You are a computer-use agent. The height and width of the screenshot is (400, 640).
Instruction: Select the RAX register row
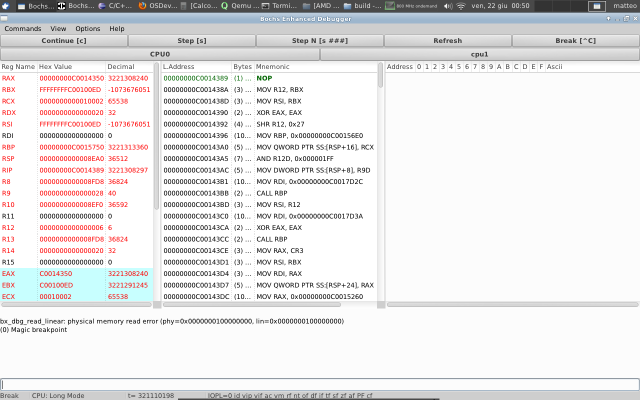click(76, 78)
